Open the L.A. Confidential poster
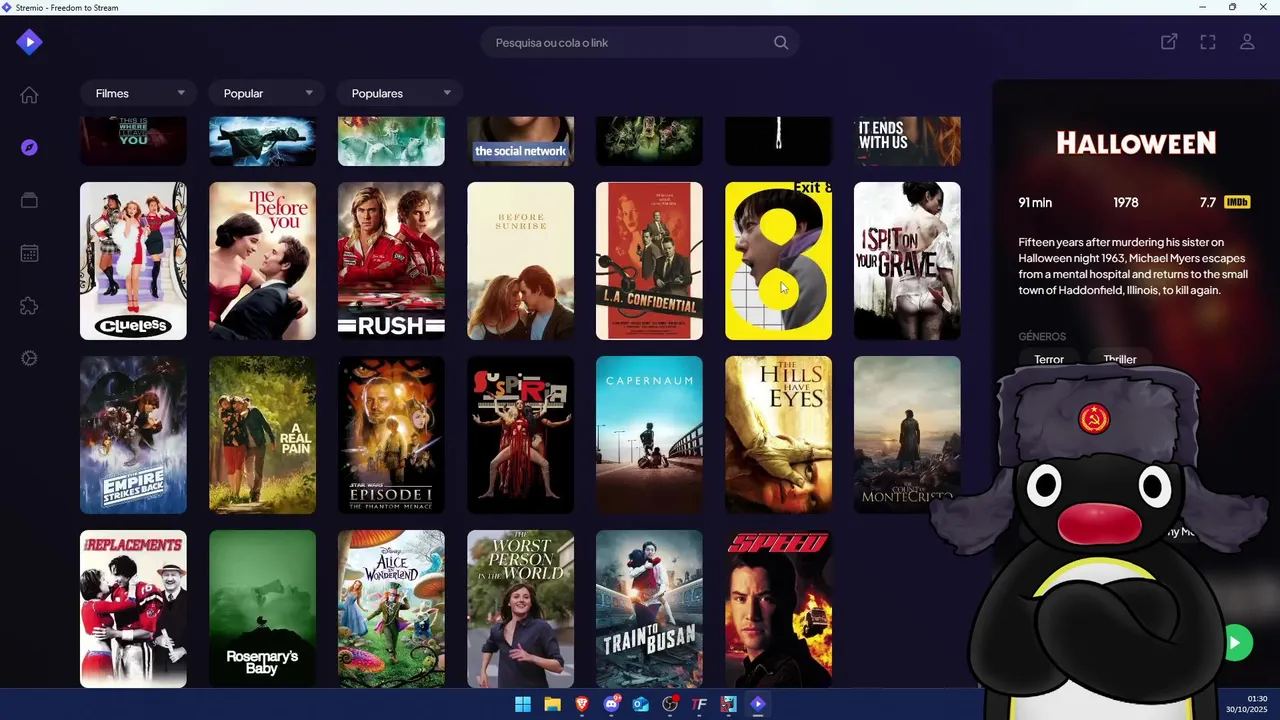The height and width of the screenshot is (720, 1280). [x=649, y=261]
